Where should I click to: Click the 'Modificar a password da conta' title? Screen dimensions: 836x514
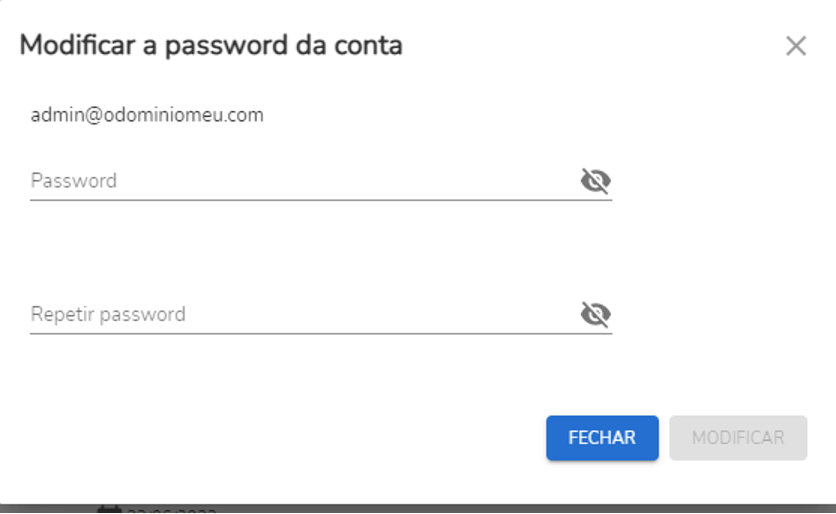click(211, 45)
